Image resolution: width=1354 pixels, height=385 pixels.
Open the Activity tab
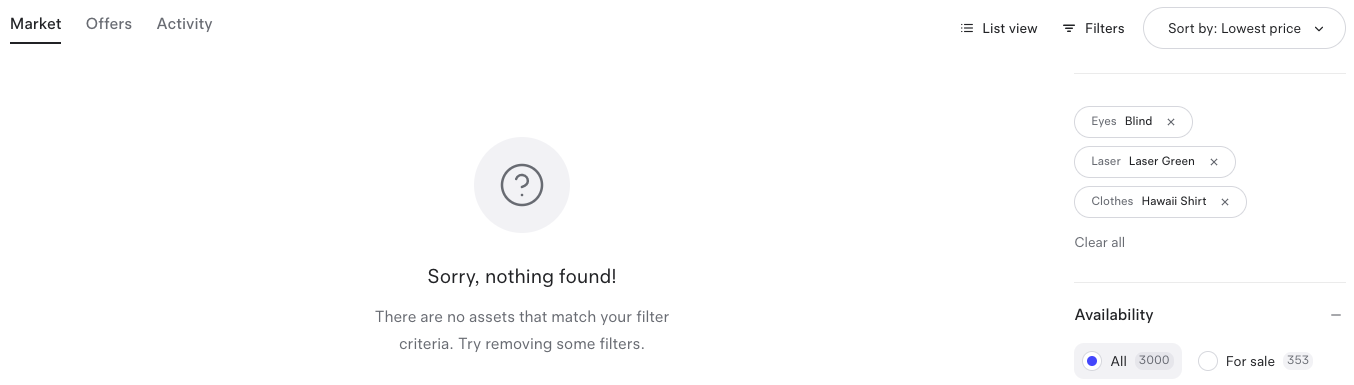(x=184, y=24)
